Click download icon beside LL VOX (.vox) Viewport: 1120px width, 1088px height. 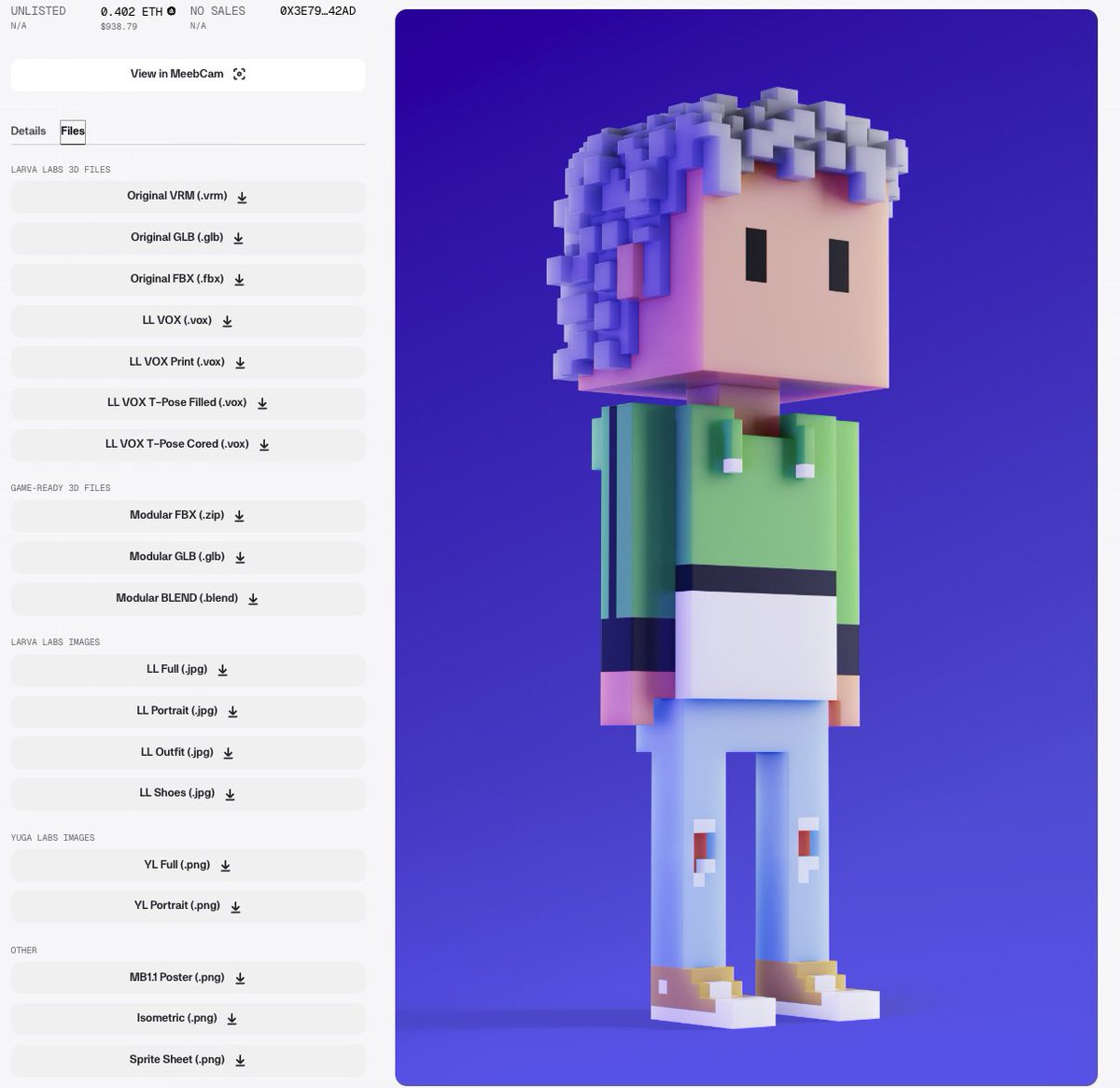tap(227, 321)
